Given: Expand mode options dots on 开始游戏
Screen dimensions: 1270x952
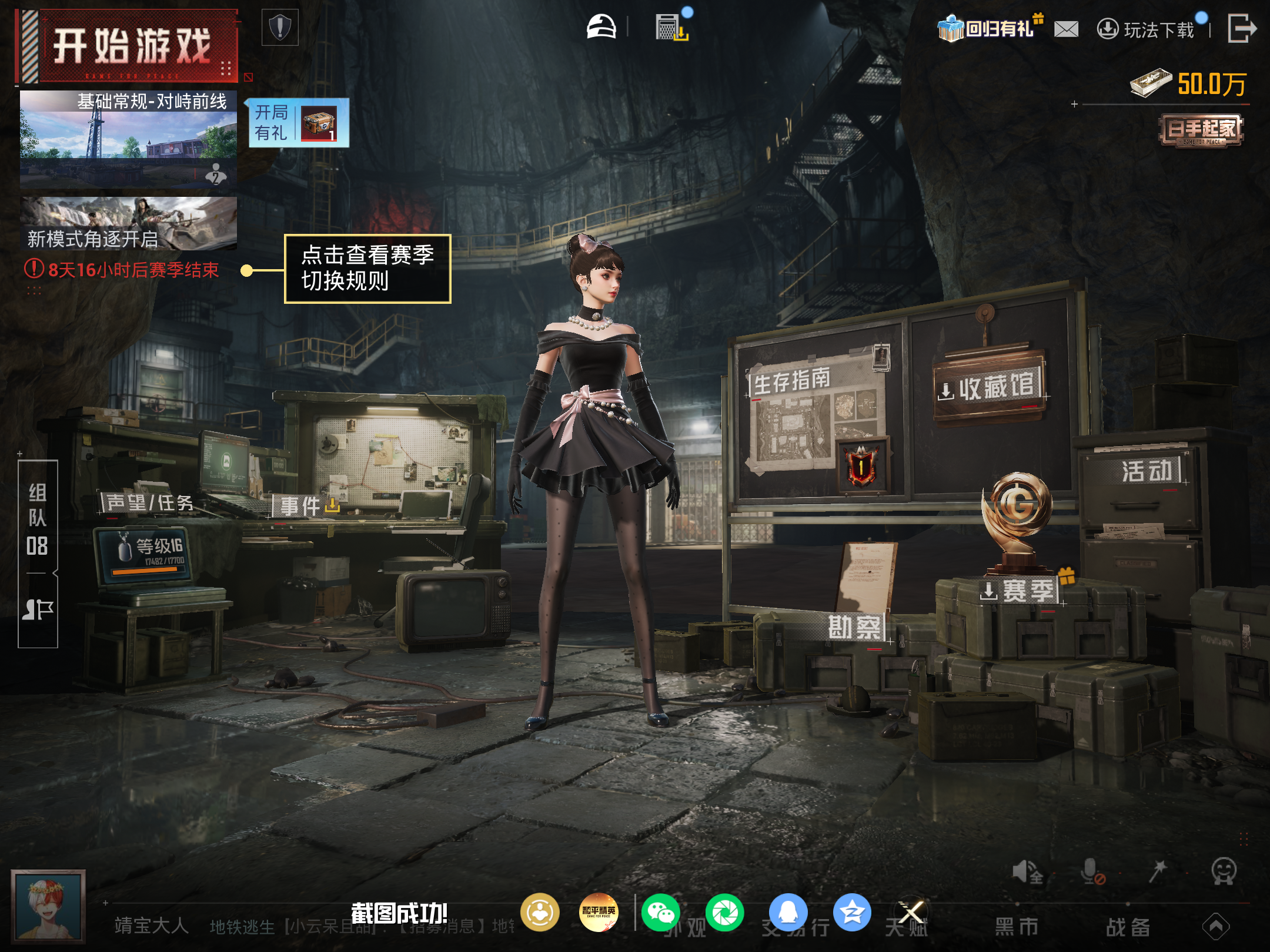Looking at the screenshot, I should coord(225,68).
